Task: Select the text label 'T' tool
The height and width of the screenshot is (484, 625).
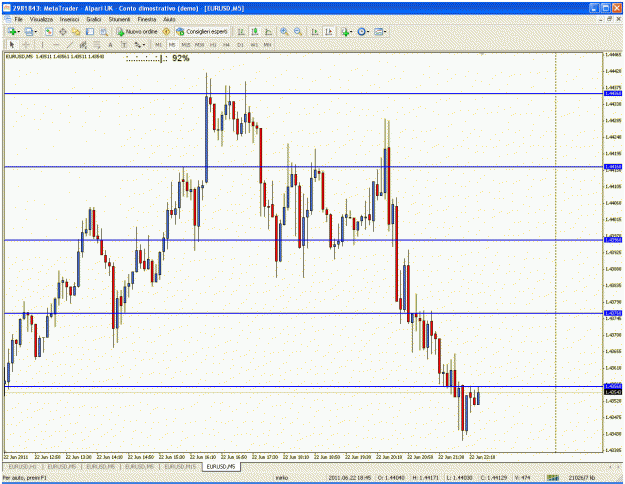Action: (124, 45)
